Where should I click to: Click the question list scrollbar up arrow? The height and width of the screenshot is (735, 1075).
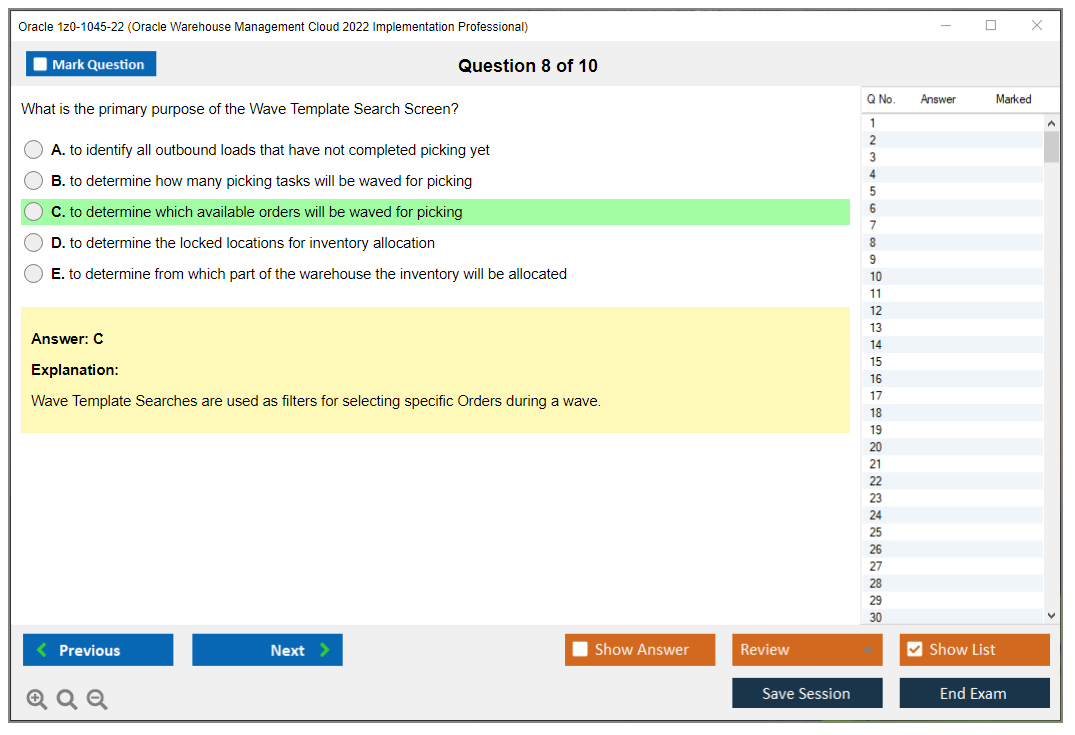pyautogui.click(x=1050, y=122)
